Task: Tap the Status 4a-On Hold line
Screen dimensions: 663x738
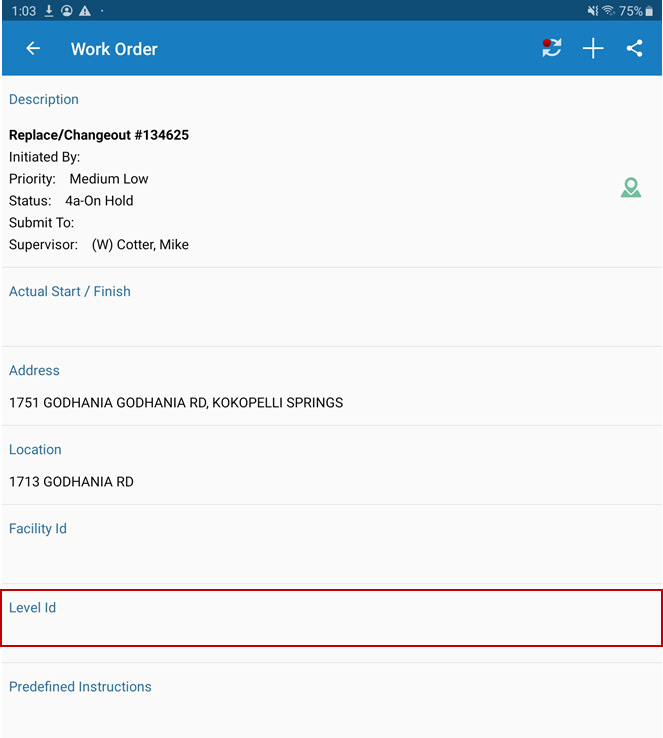Action: (x=71, y=201)
